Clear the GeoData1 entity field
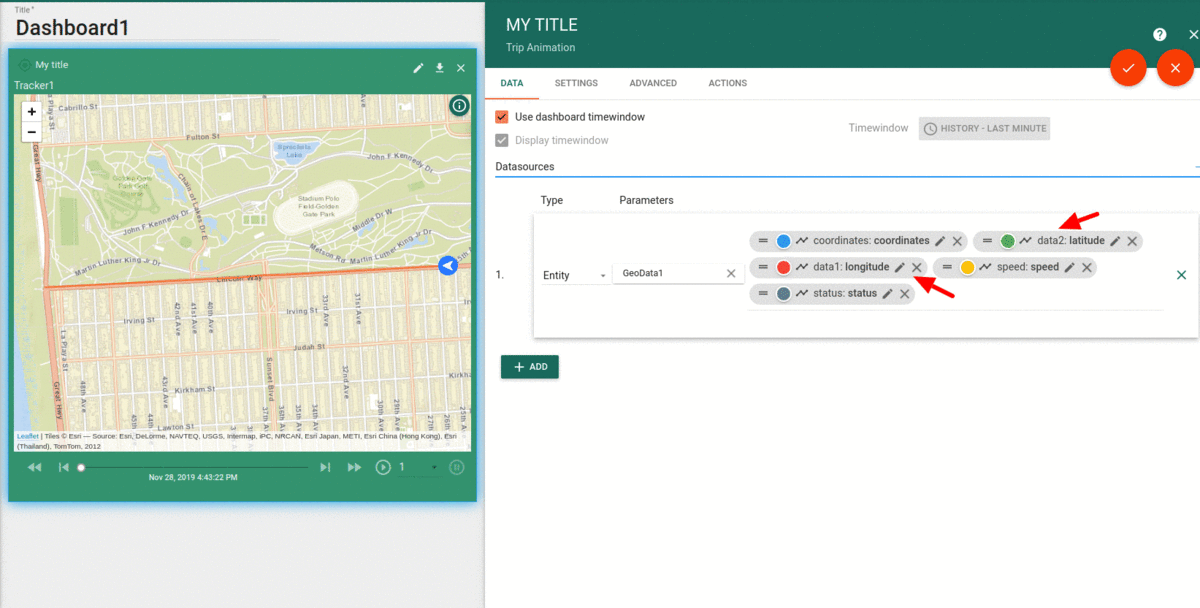 click(731, 273)
